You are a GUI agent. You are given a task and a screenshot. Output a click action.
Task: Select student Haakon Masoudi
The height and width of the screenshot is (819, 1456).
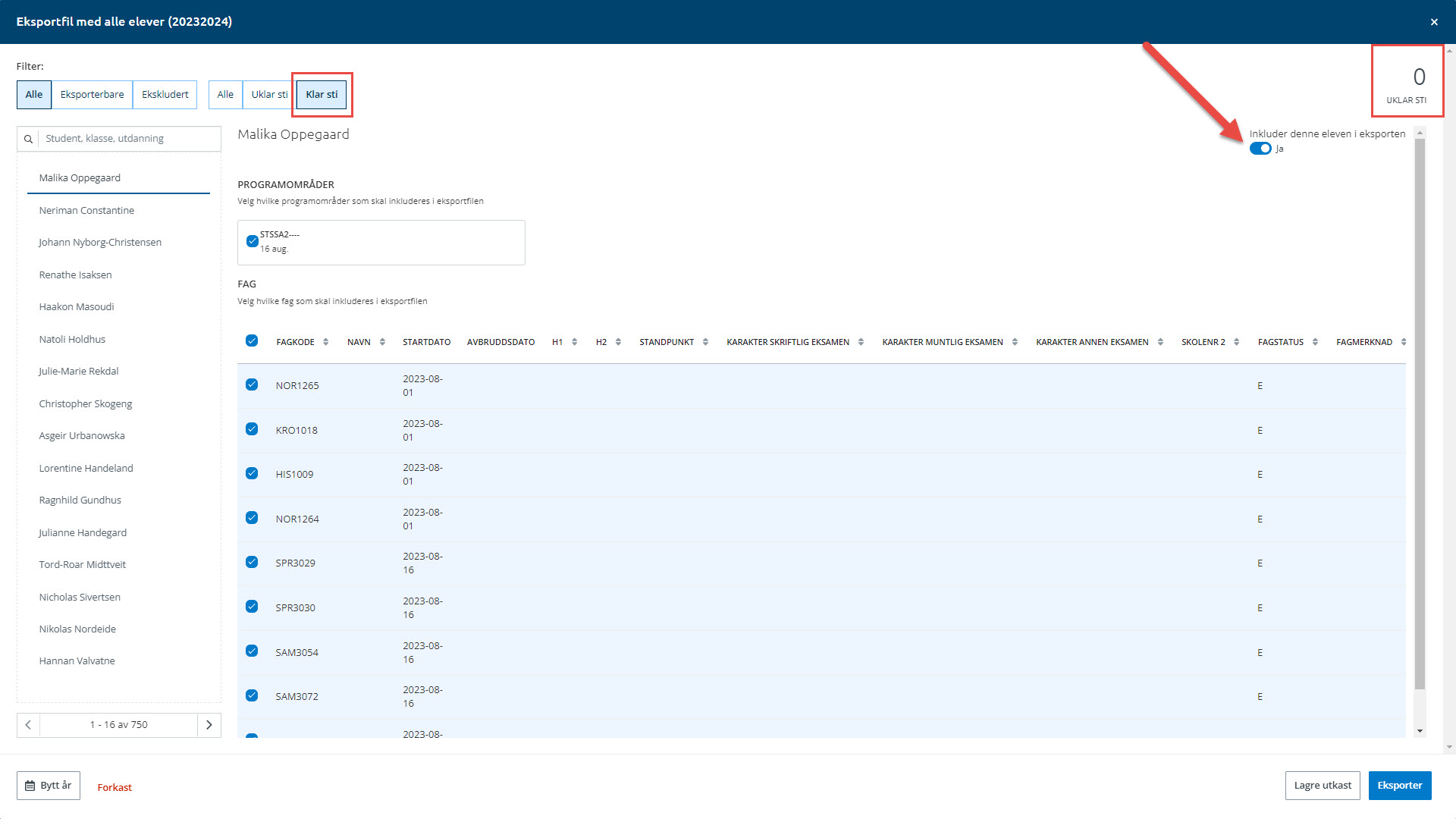(x=118, y=306)
